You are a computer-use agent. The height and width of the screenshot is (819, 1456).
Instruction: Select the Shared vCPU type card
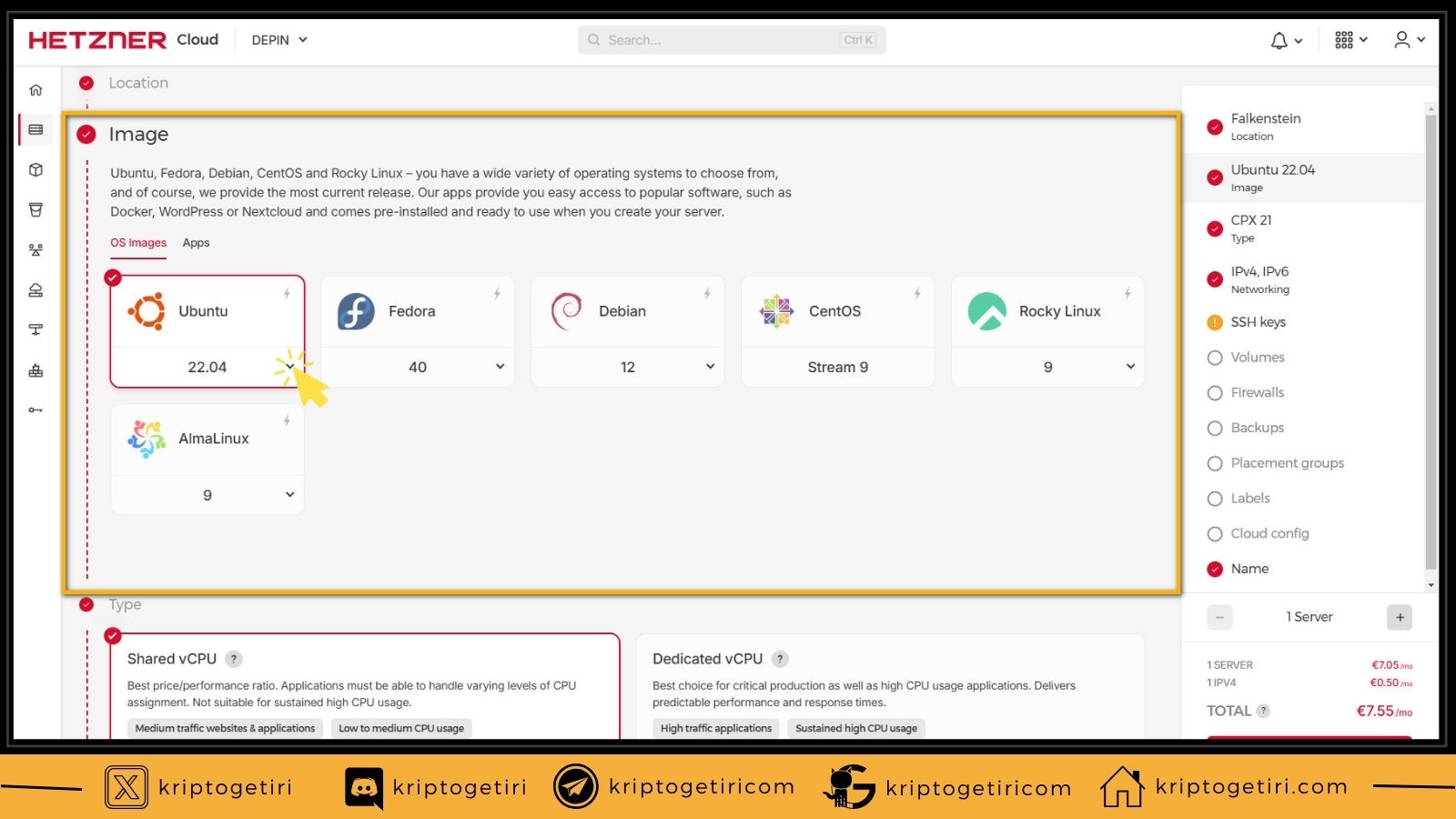[x=365, y=687]
